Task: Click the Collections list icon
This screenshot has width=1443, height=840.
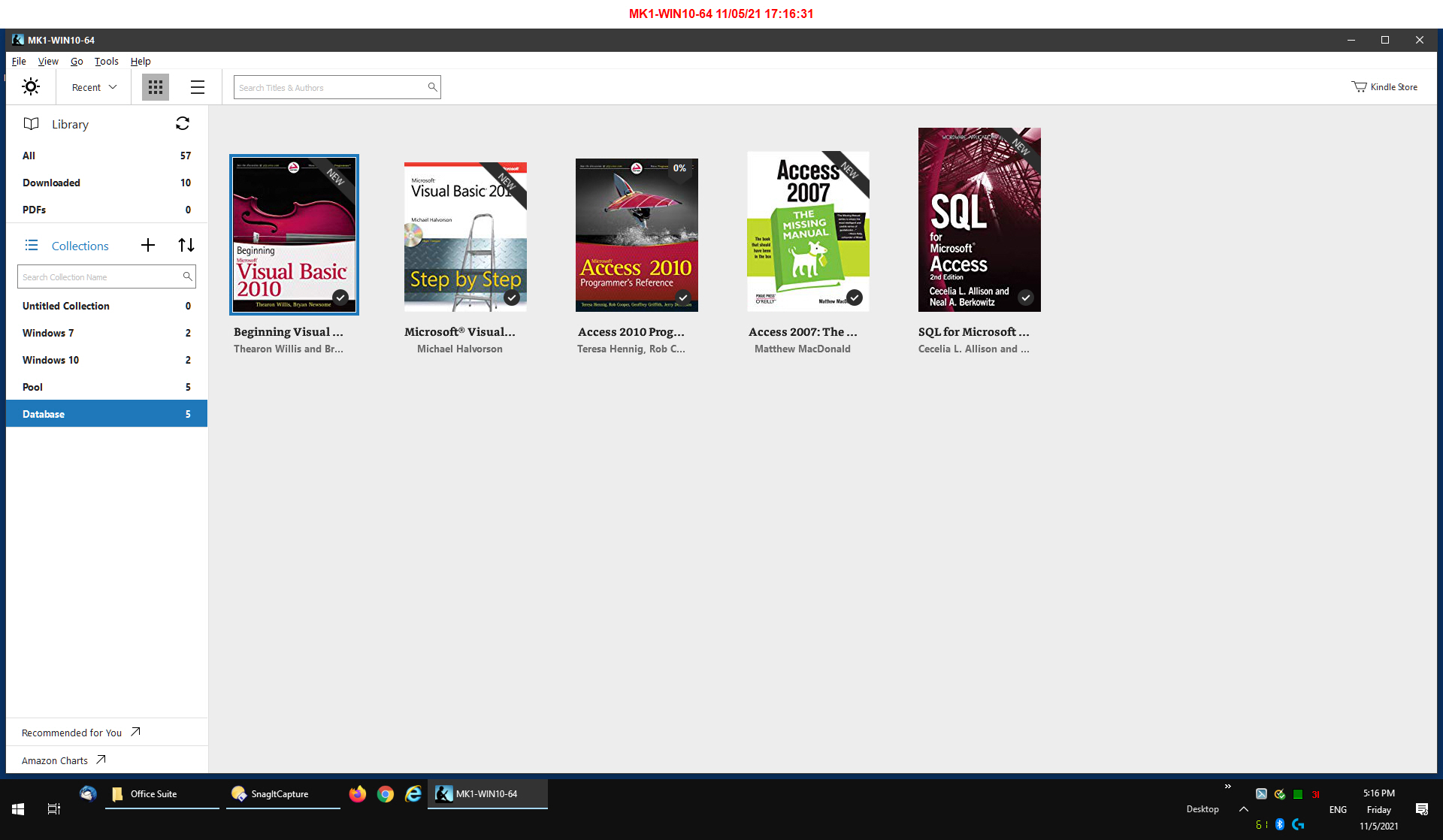Action: (32, 245)
